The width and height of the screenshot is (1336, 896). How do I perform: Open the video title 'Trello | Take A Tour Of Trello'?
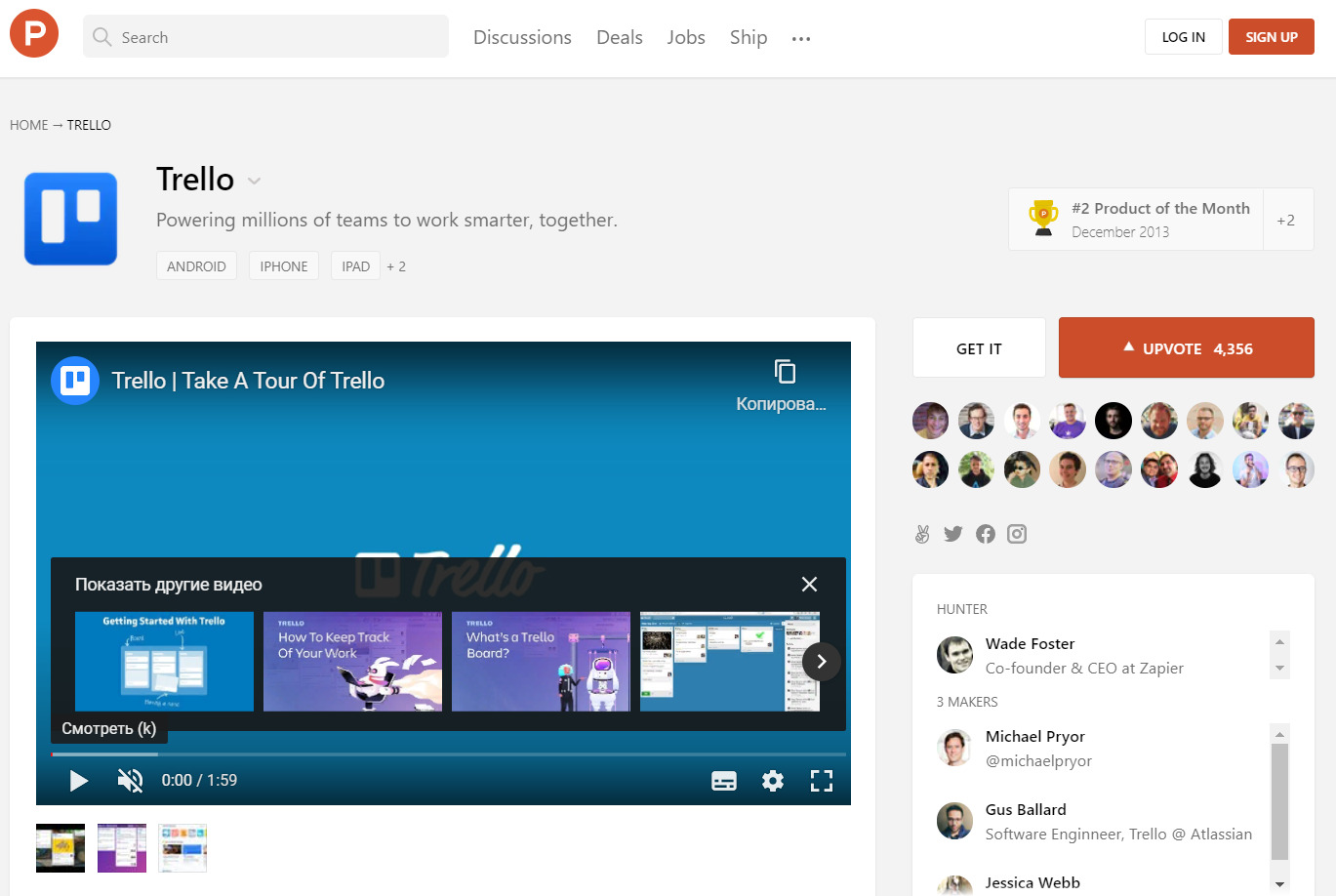pos(248,381)
